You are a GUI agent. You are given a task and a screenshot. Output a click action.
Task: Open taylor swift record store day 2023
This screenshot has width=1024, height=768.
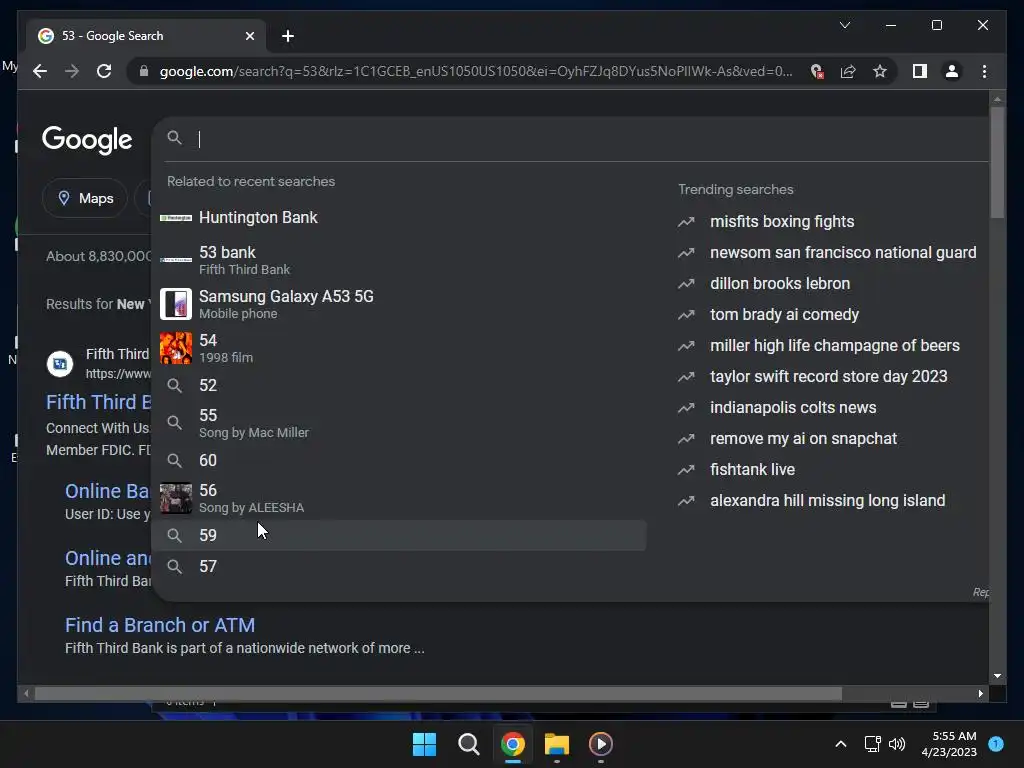tap(828, 376)
